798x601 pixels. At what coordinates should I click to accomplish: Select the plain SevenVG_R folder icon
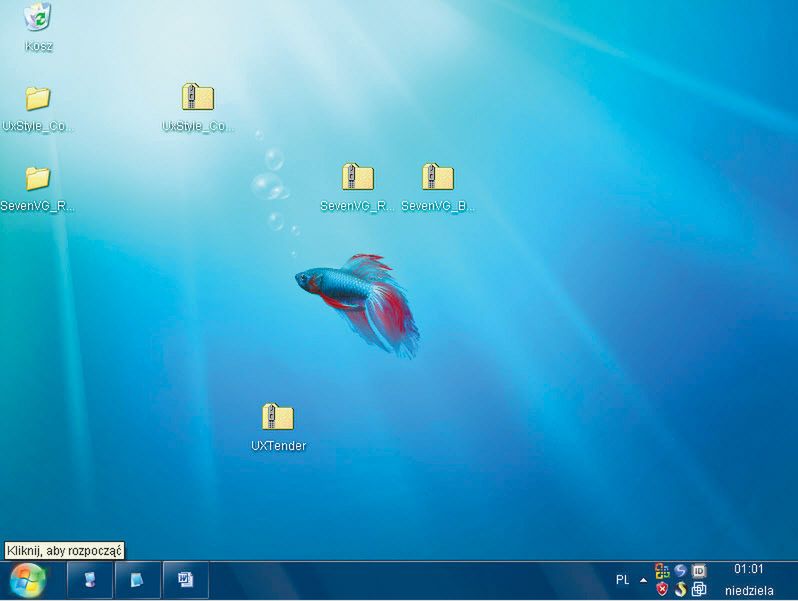38,179
